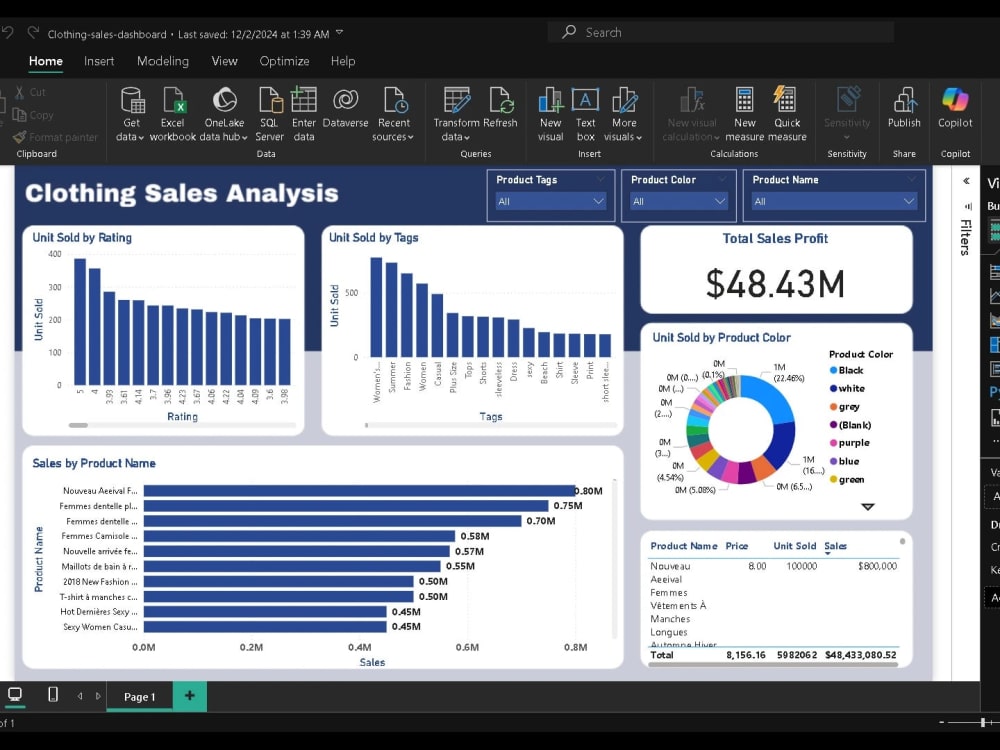
Task: Sort table by Sales column header
Action: point(835,546)
